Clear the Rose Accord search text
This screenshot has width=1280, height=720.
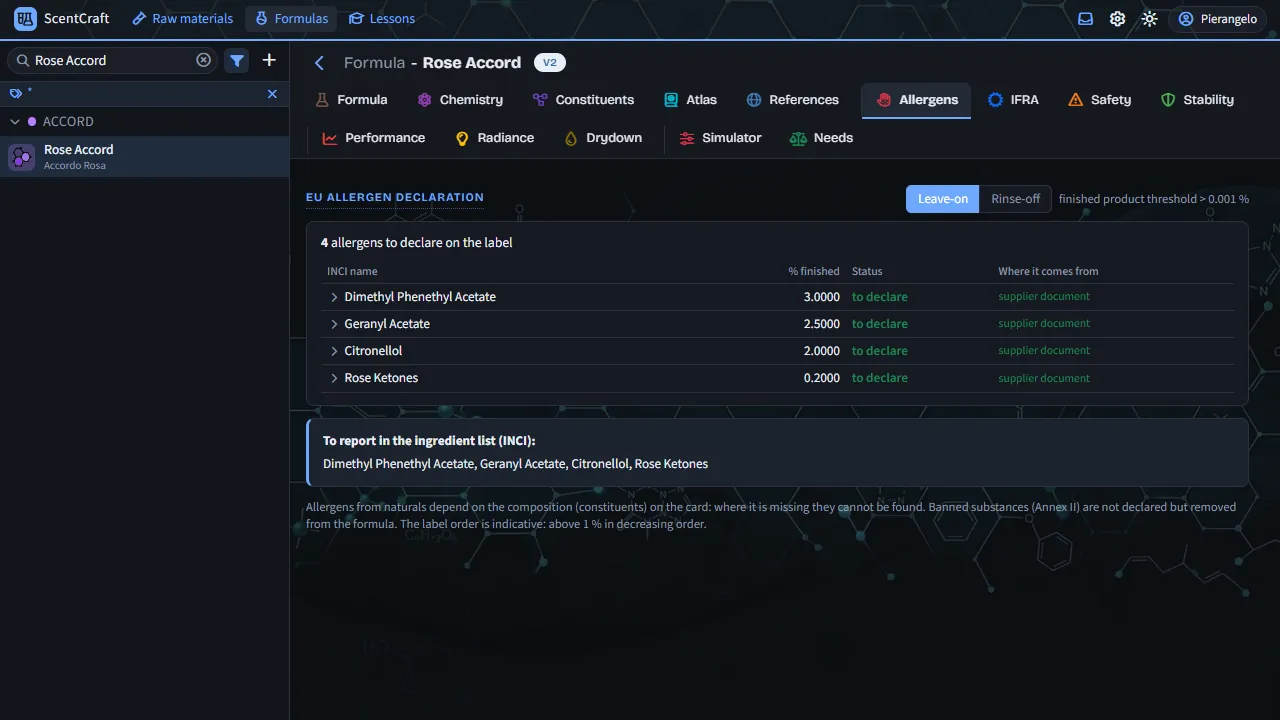[204, 60]
